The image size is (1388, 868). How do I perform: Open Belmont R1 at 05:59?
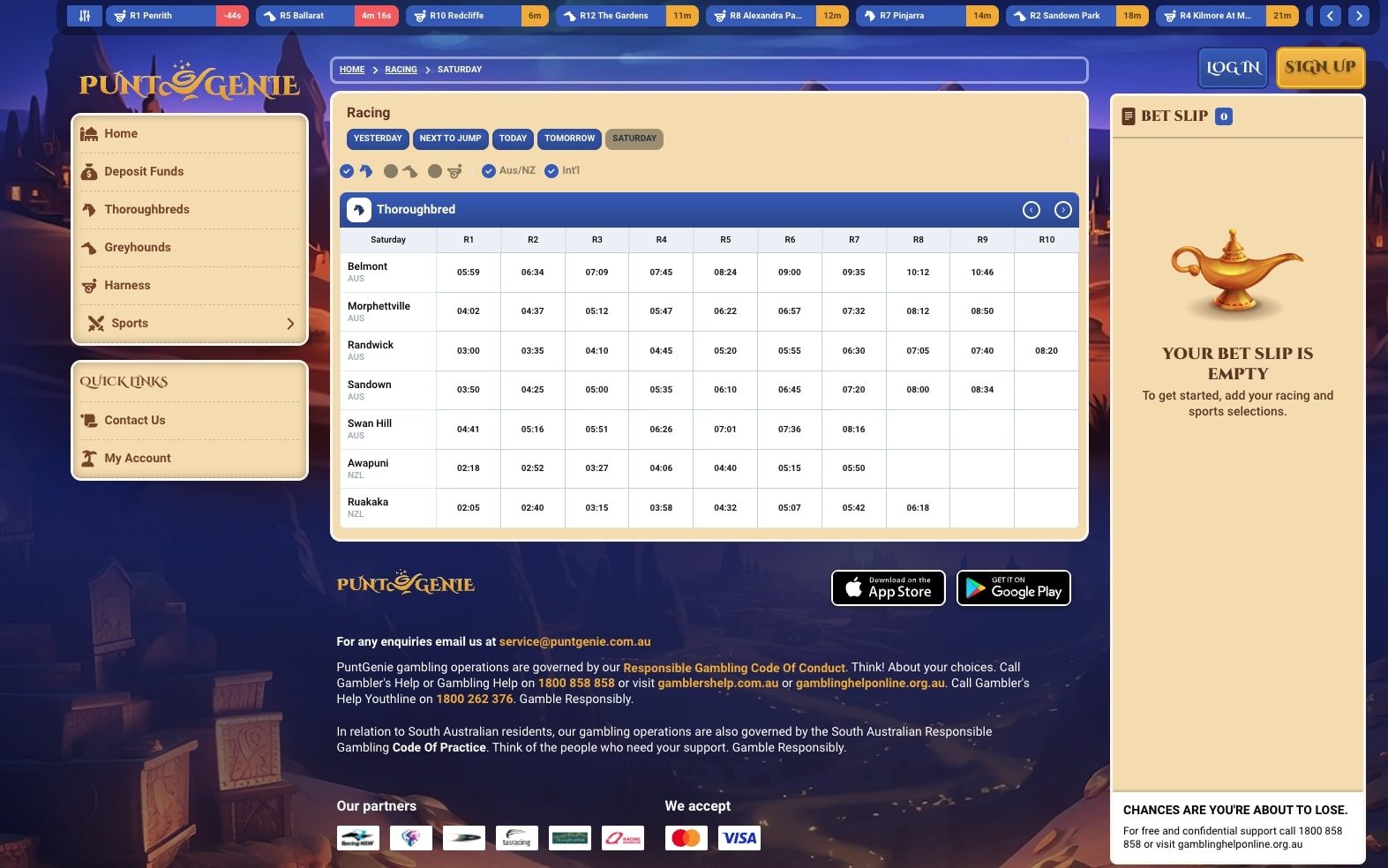click(x=469, y=273)
